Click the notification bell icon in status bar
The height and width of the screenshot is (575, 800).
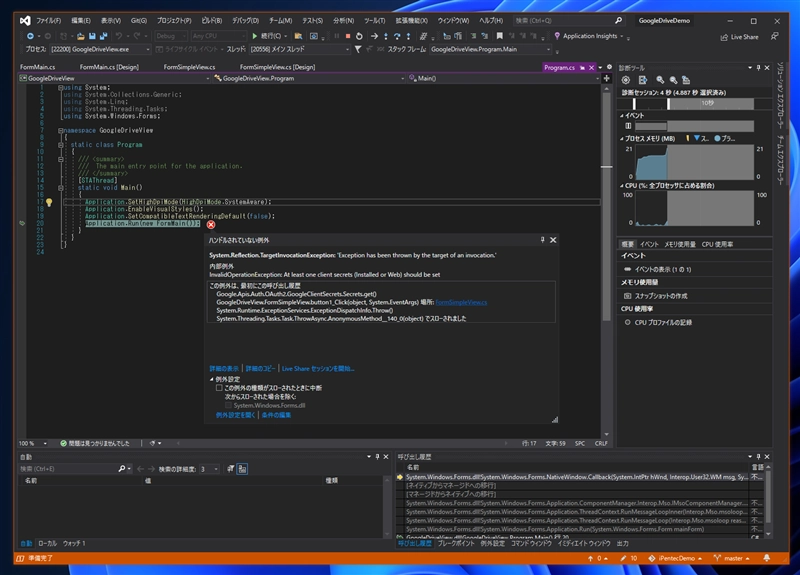(x=766, y=558)
